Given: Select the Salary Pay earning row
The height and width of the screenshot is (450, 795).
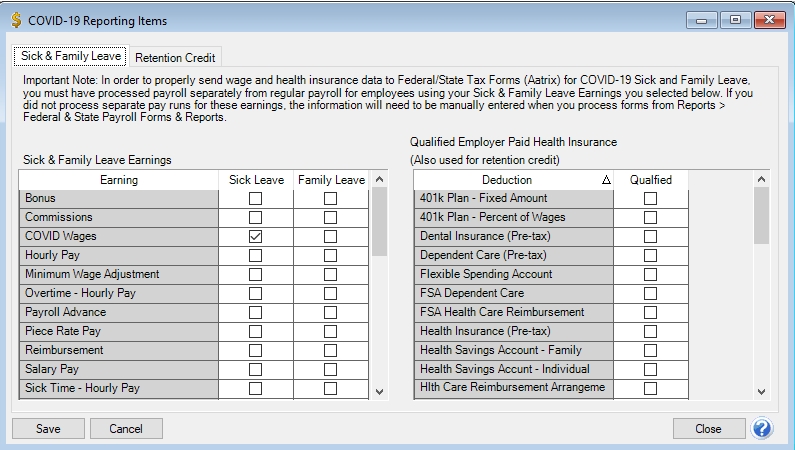Looking at the screenshot, I should [119, 369].
